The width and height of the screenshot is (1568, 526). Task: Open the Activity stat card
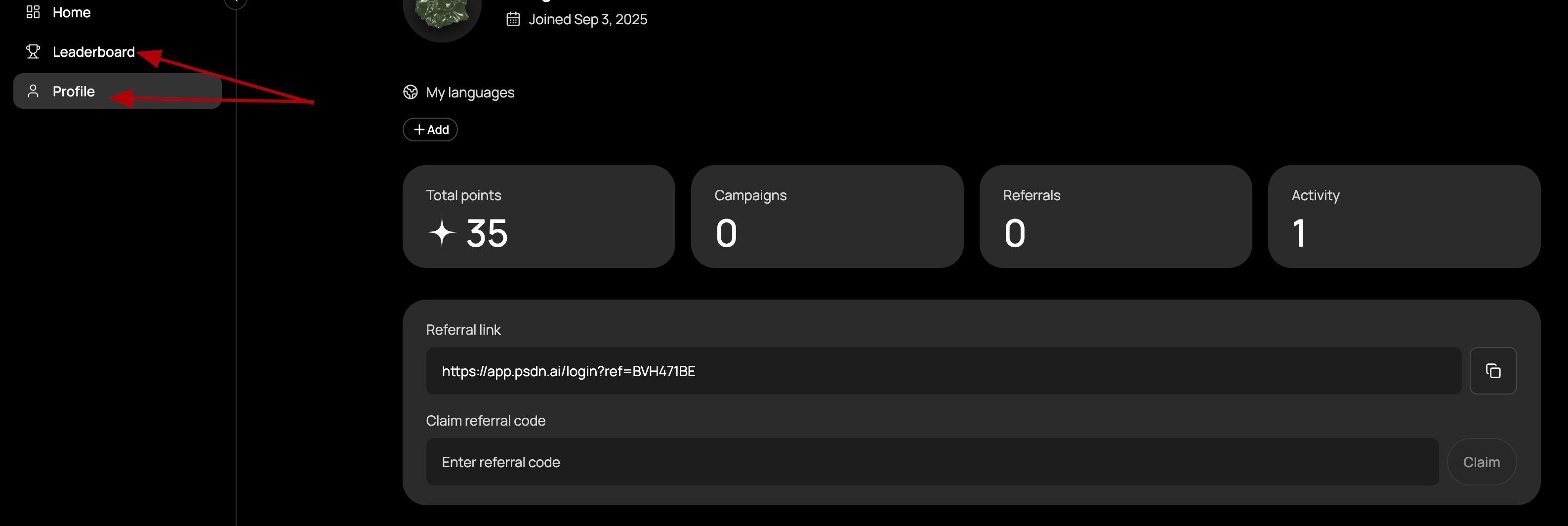[1404, 216]
